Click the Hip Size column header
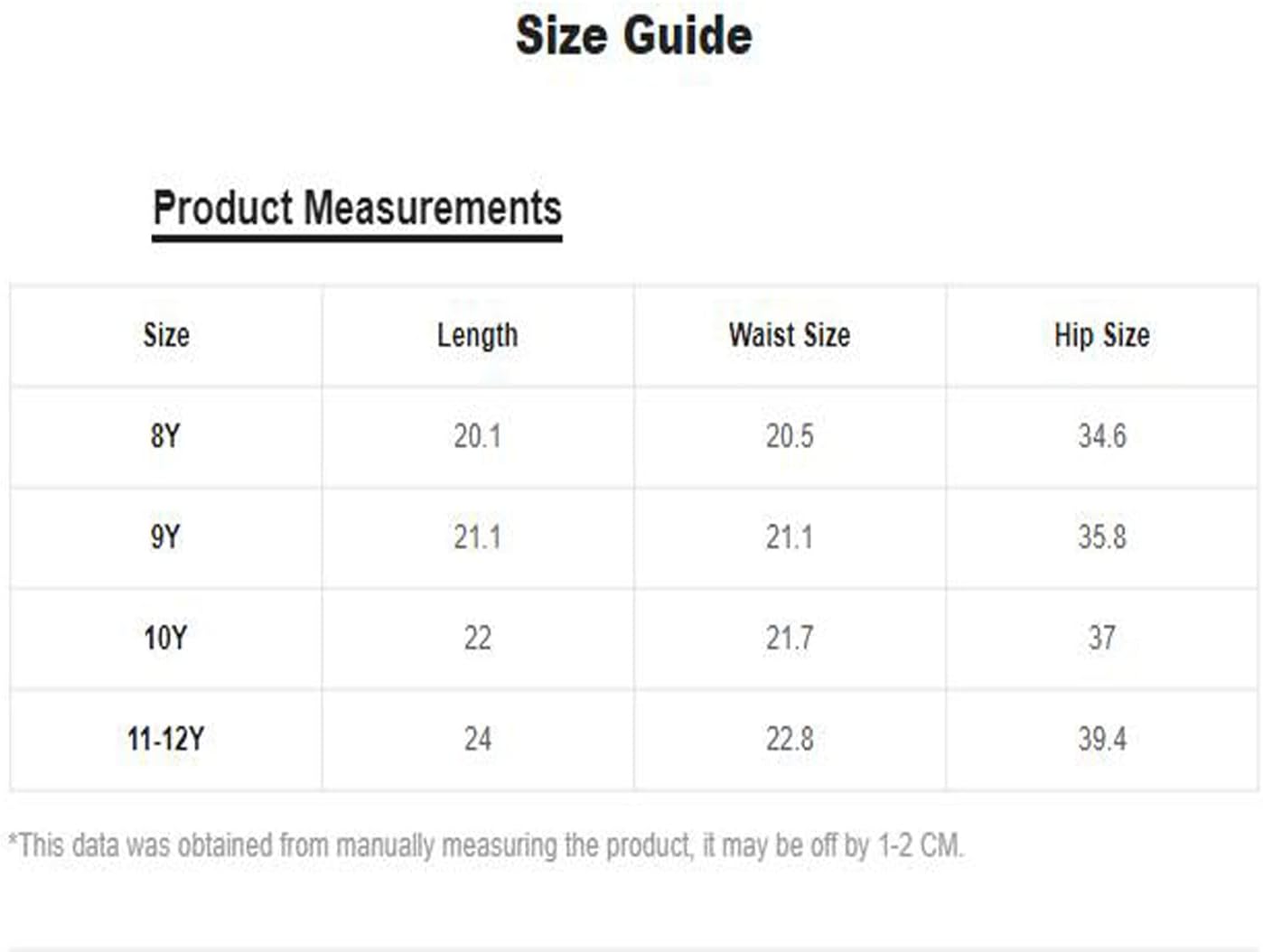This screenshot has width=1263, height=952. coord(1102,335)
